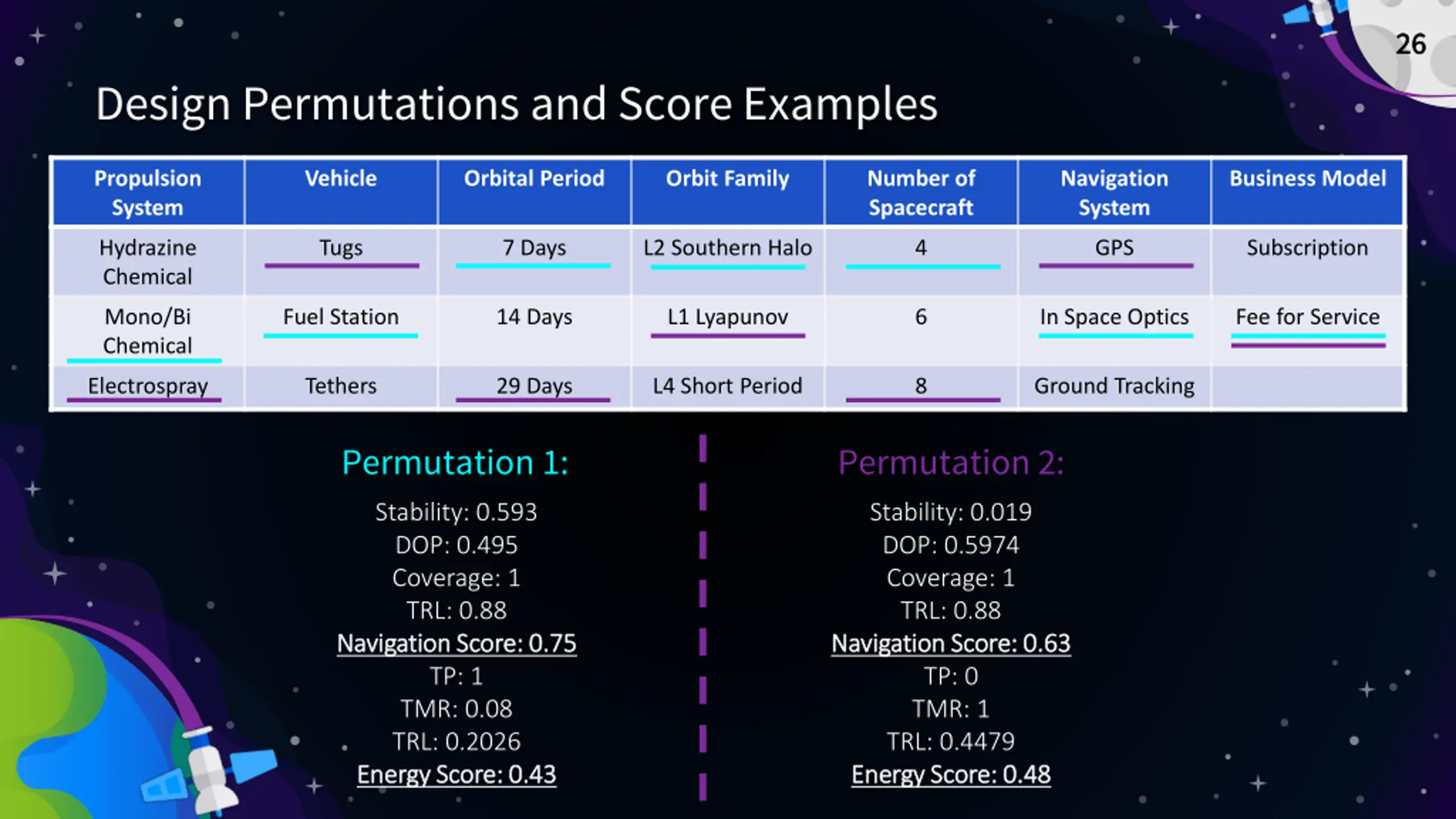
Task: Click the spacecraft count '4' cell
Action: click(921, 262)
